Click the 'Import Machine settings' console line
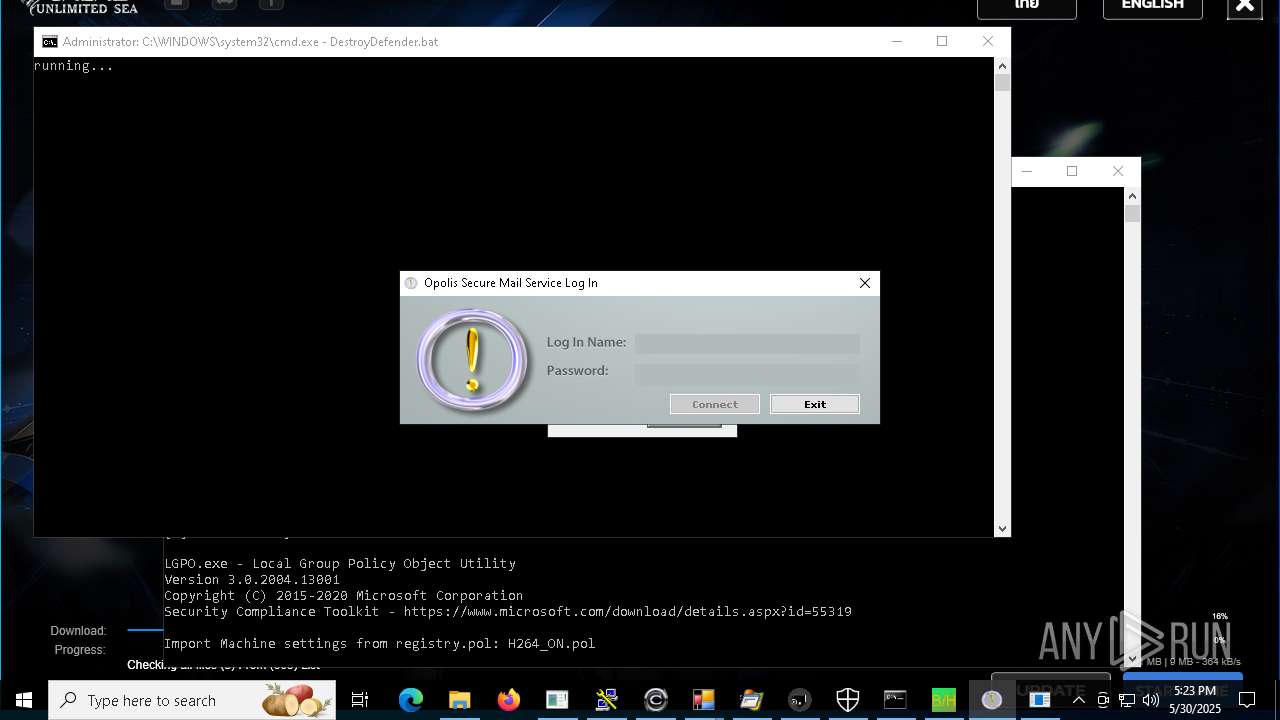1280x720 pixels. [380, 644]
